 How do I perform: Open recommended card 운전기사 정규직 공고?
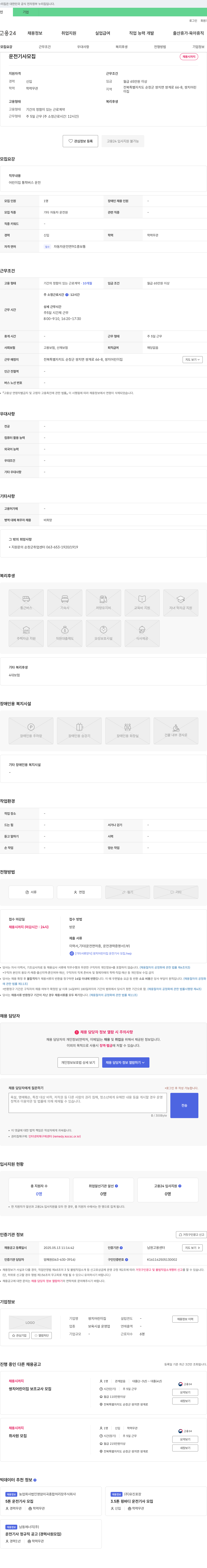point(51,1534)
